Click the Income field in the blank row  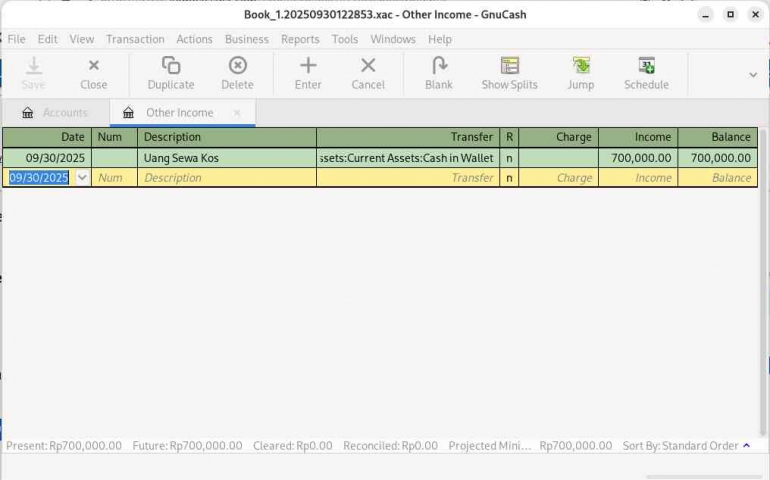[x=637, y=178]
